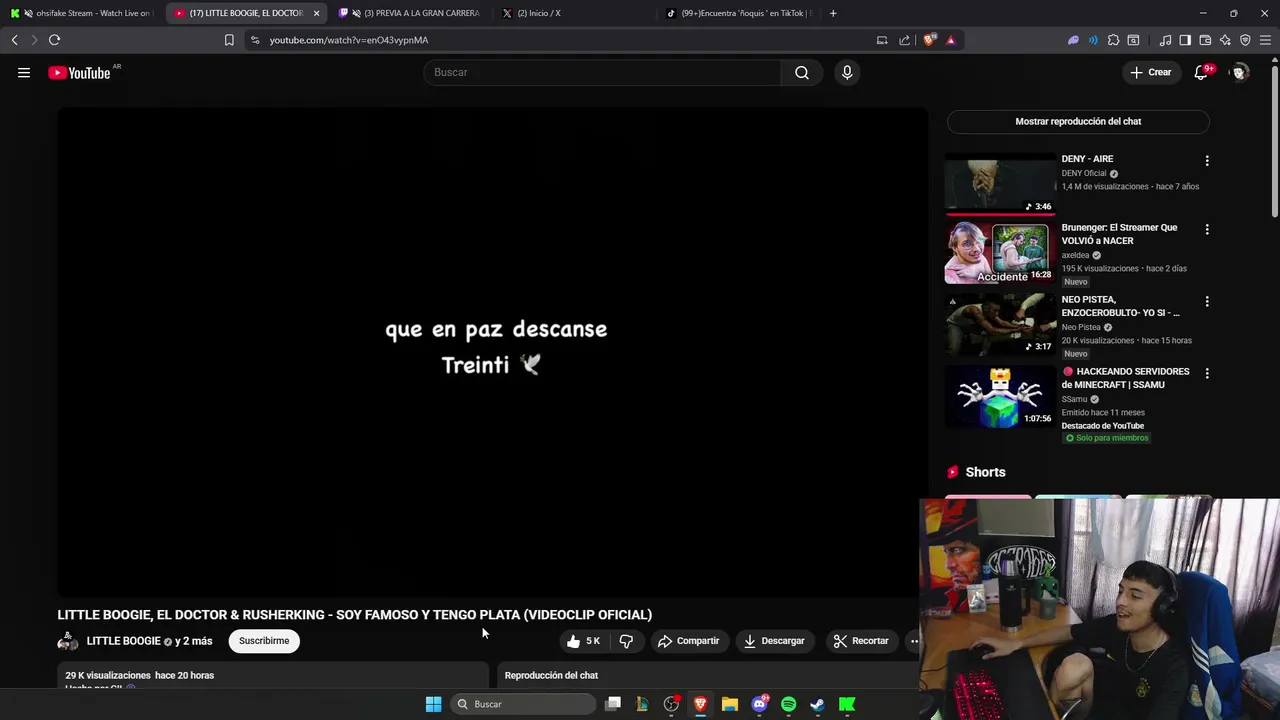Click the Suscribirme button
Screen dimensions: 1280x720
click(264, 641)
